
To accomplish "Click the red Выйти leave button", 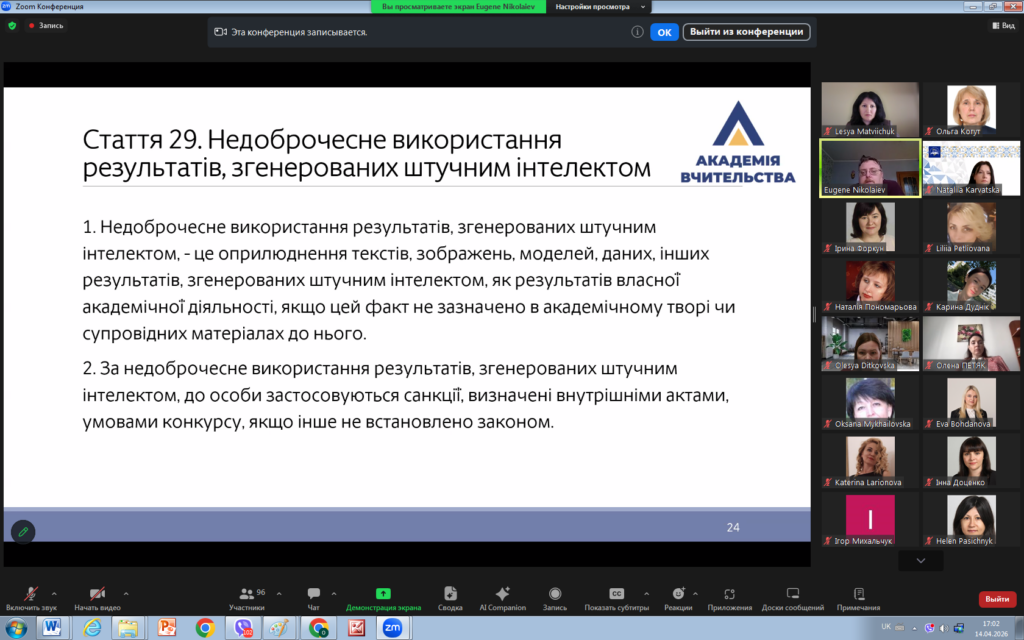I will [996, 598].
